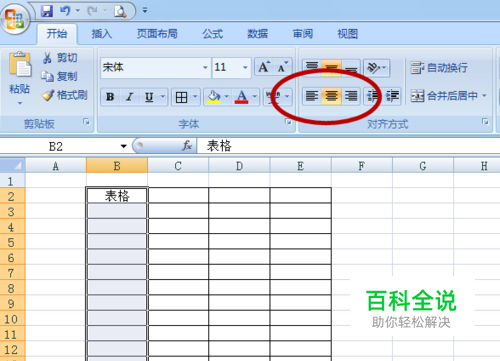Select row 1 header
This screenshot has height=361, width=500.
click(x=12, y=181)
